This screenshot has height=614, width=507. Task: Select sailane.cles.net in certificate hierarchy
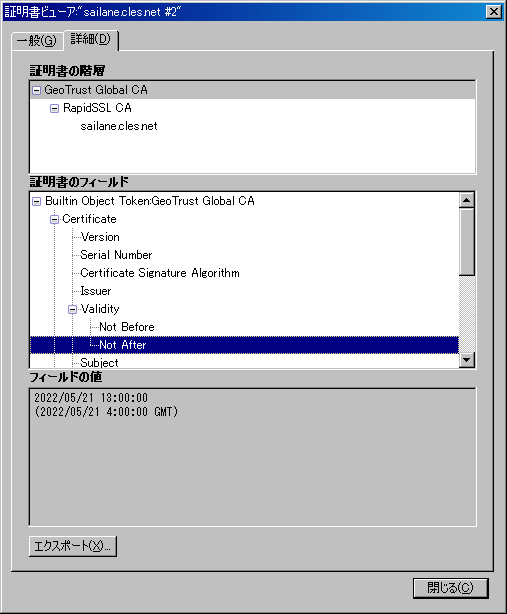(x=119, y=126)
